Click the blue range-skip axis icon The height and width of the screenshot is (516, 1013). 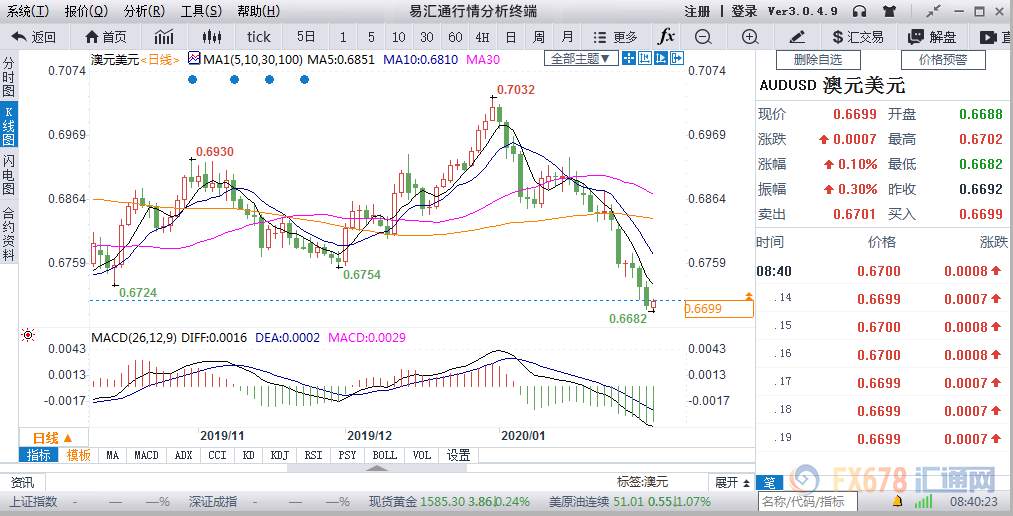(645, 59)
